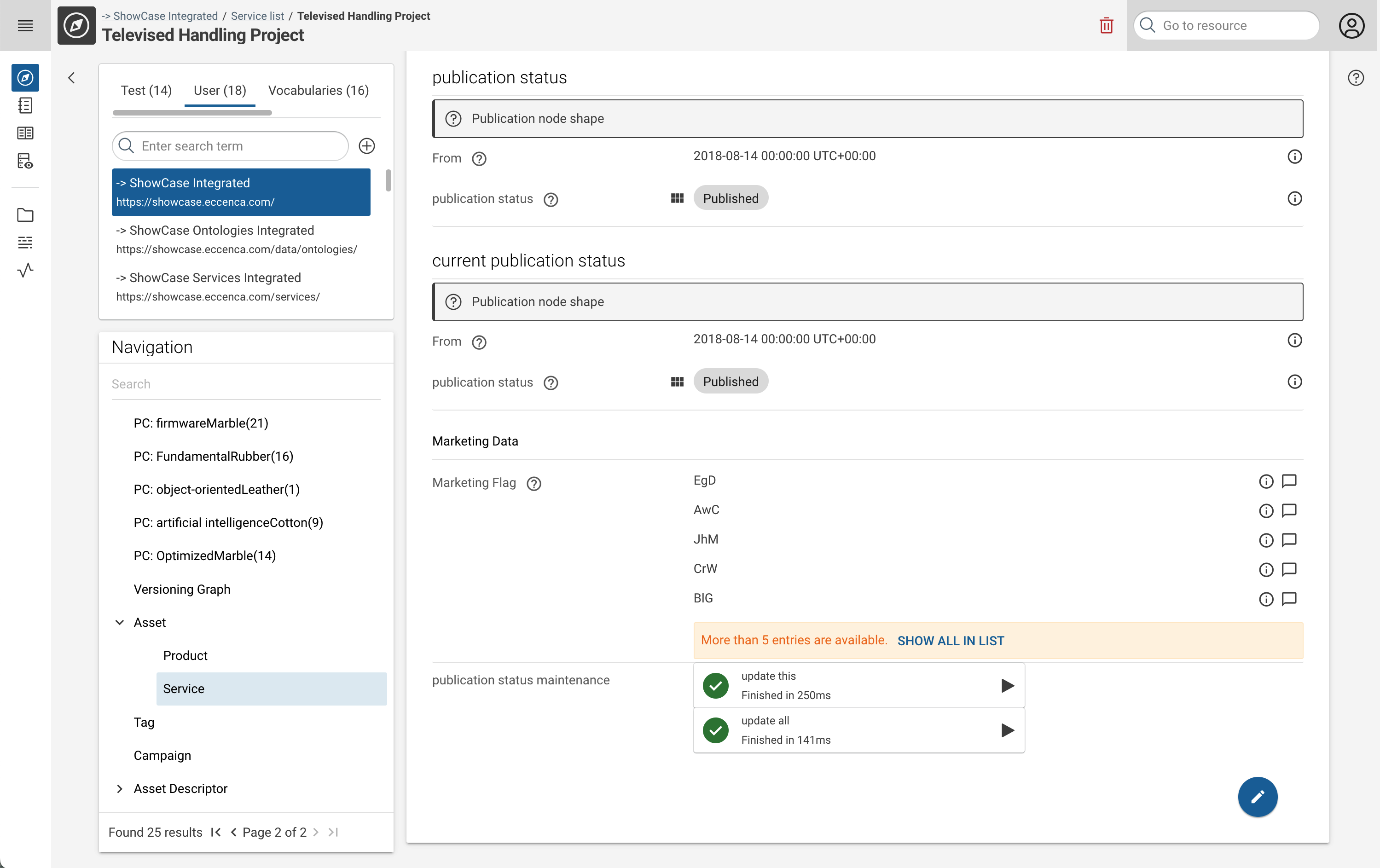Screen dimensions: 1380x868
Task: Collapse the Asset section in Navigation
Action: pos(120,622)
